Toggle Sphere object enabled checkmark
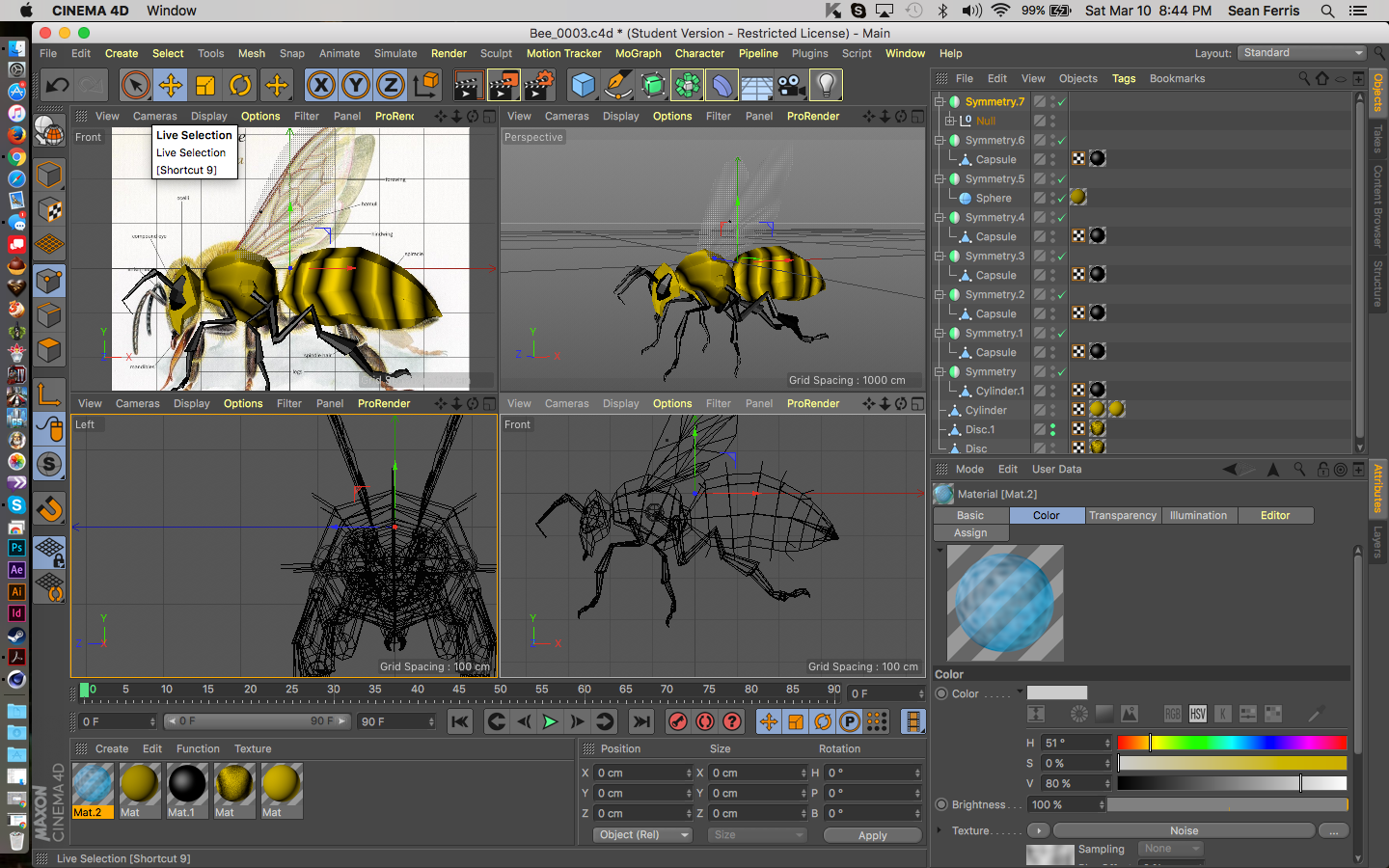Image resolution: width=1389 pixels, height=868 pixels. (x=1061, y=198)
